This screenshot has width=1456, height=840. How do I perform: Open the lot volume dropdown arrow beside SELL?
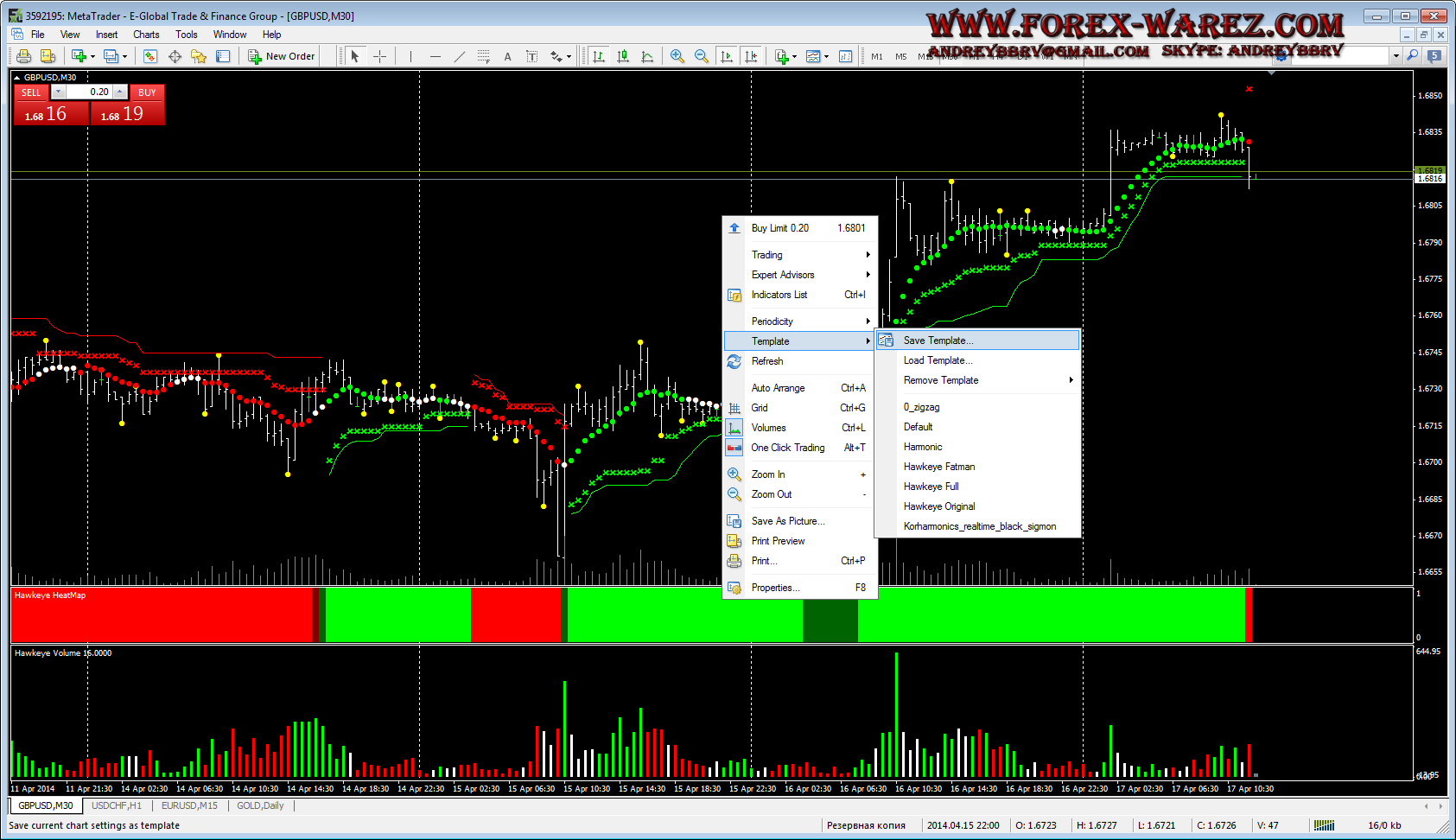click(x=58, y=92)
